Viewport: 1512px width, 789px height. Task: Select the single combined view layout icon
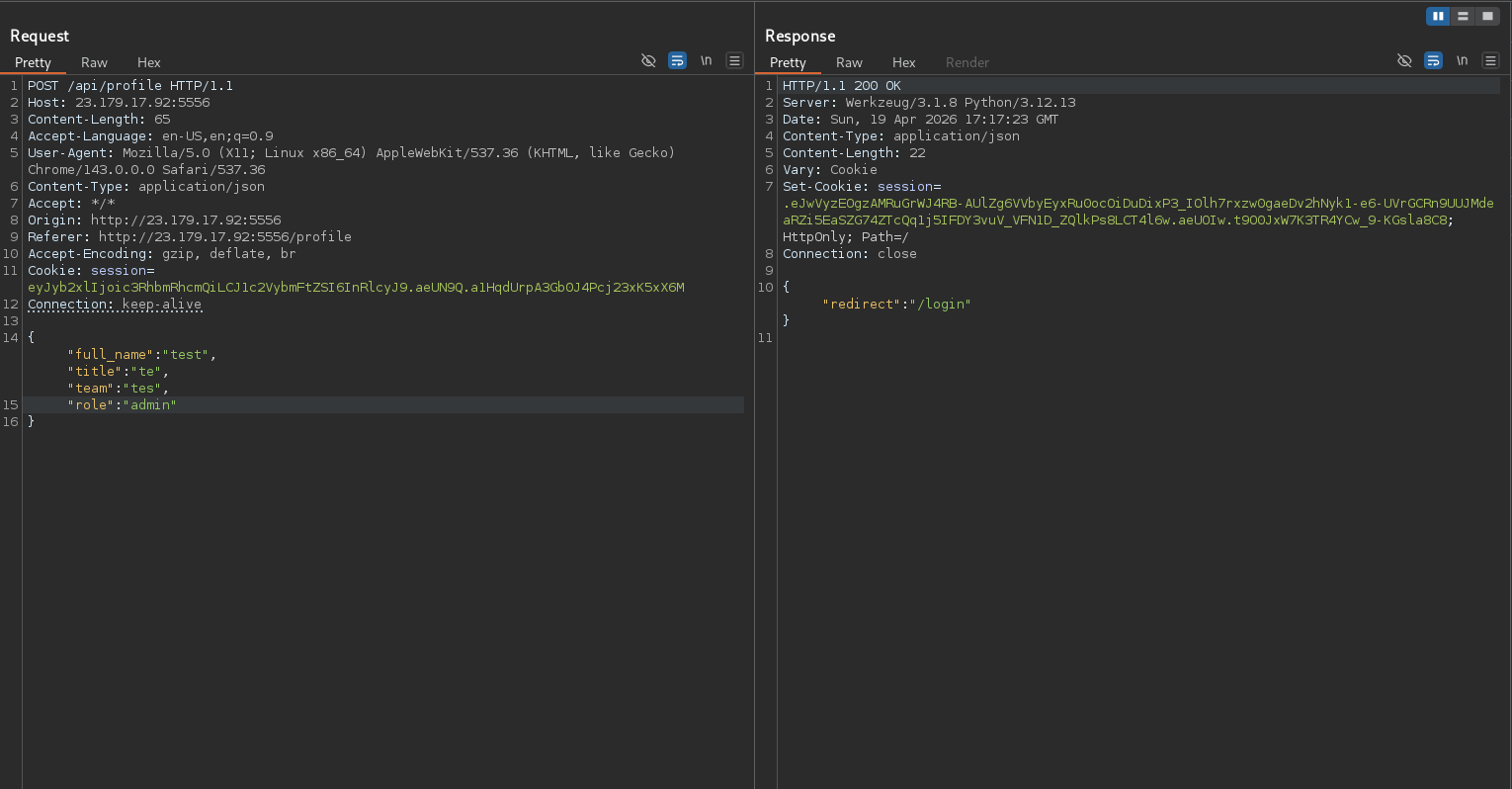click(x=1487, y=16)
